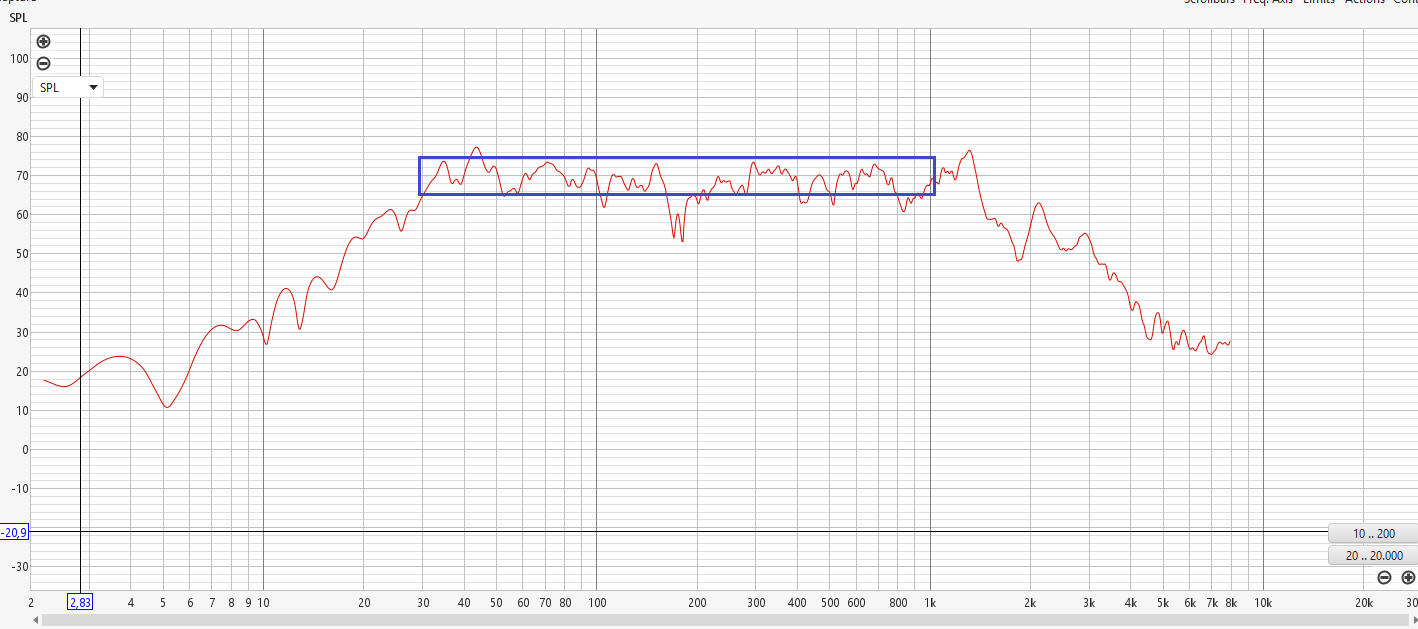Click the 20k frequency axis label
The height and width of the screenshot is (629, 1418).
[1363, 602]
